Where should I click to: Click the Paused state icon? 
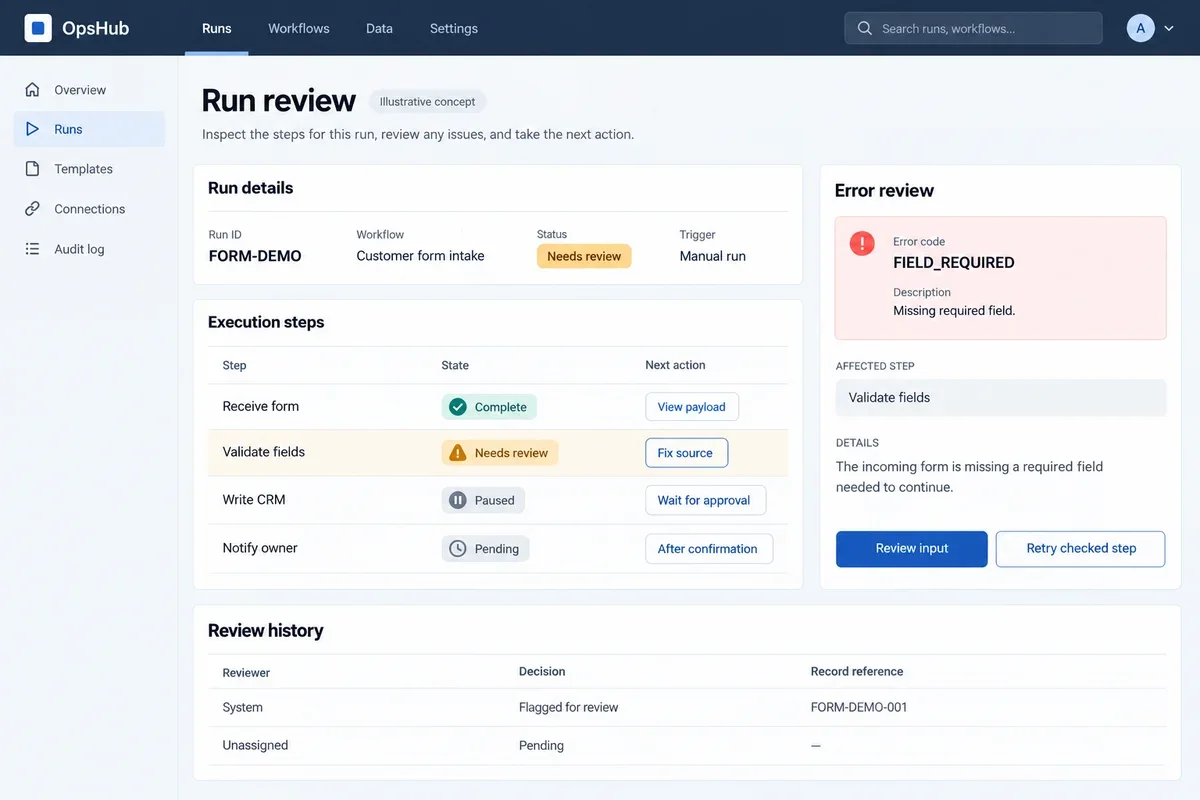point(458,500)
